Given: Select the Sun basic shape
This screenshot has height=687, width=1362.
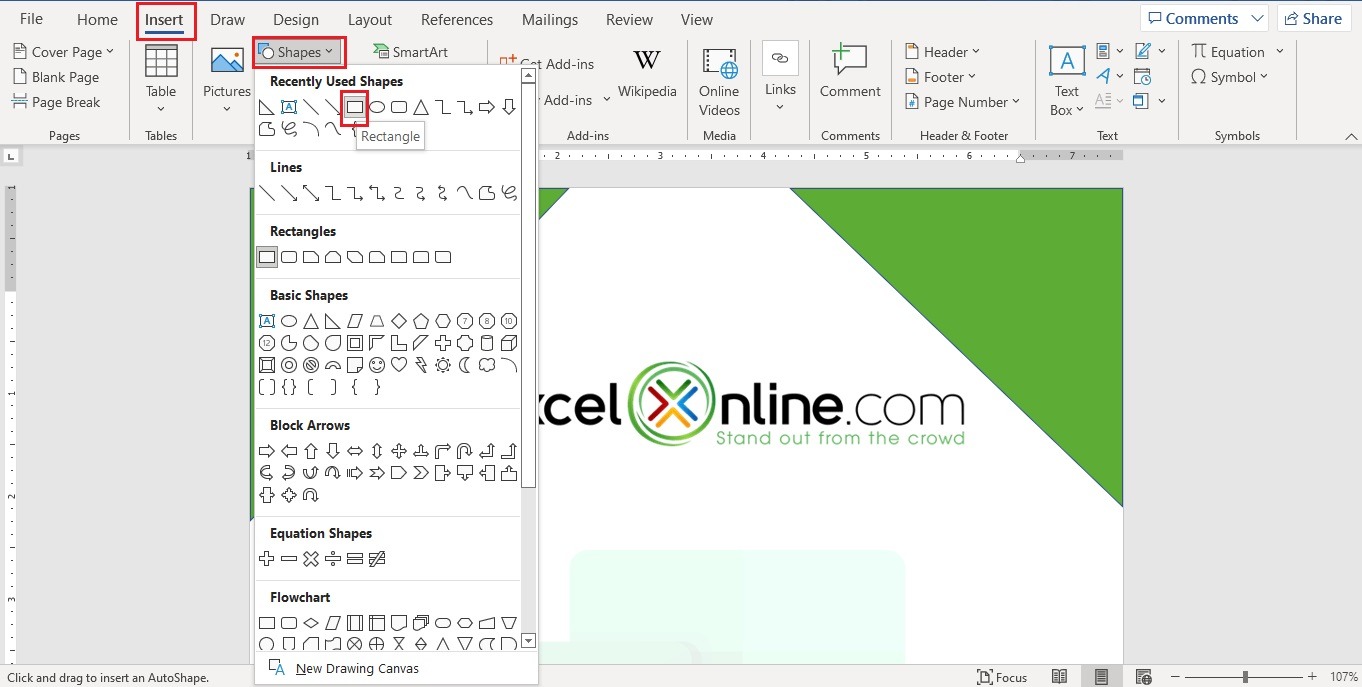Looking at the screenshot, I should [x=443, y=365].
